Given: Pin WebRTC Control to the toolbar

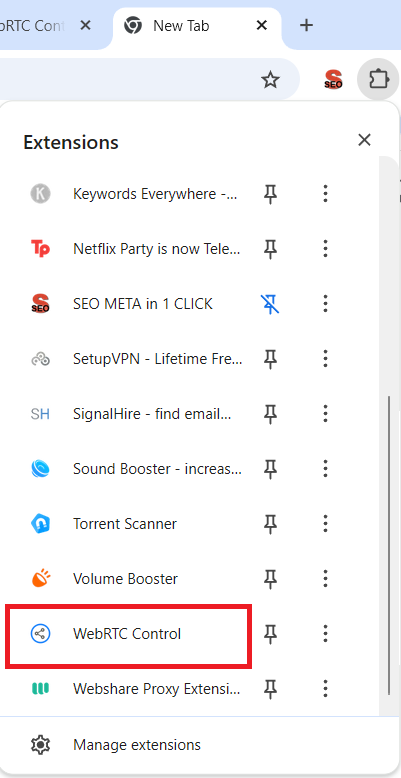Looking at the screenshot, I should (x=270, y=634).
